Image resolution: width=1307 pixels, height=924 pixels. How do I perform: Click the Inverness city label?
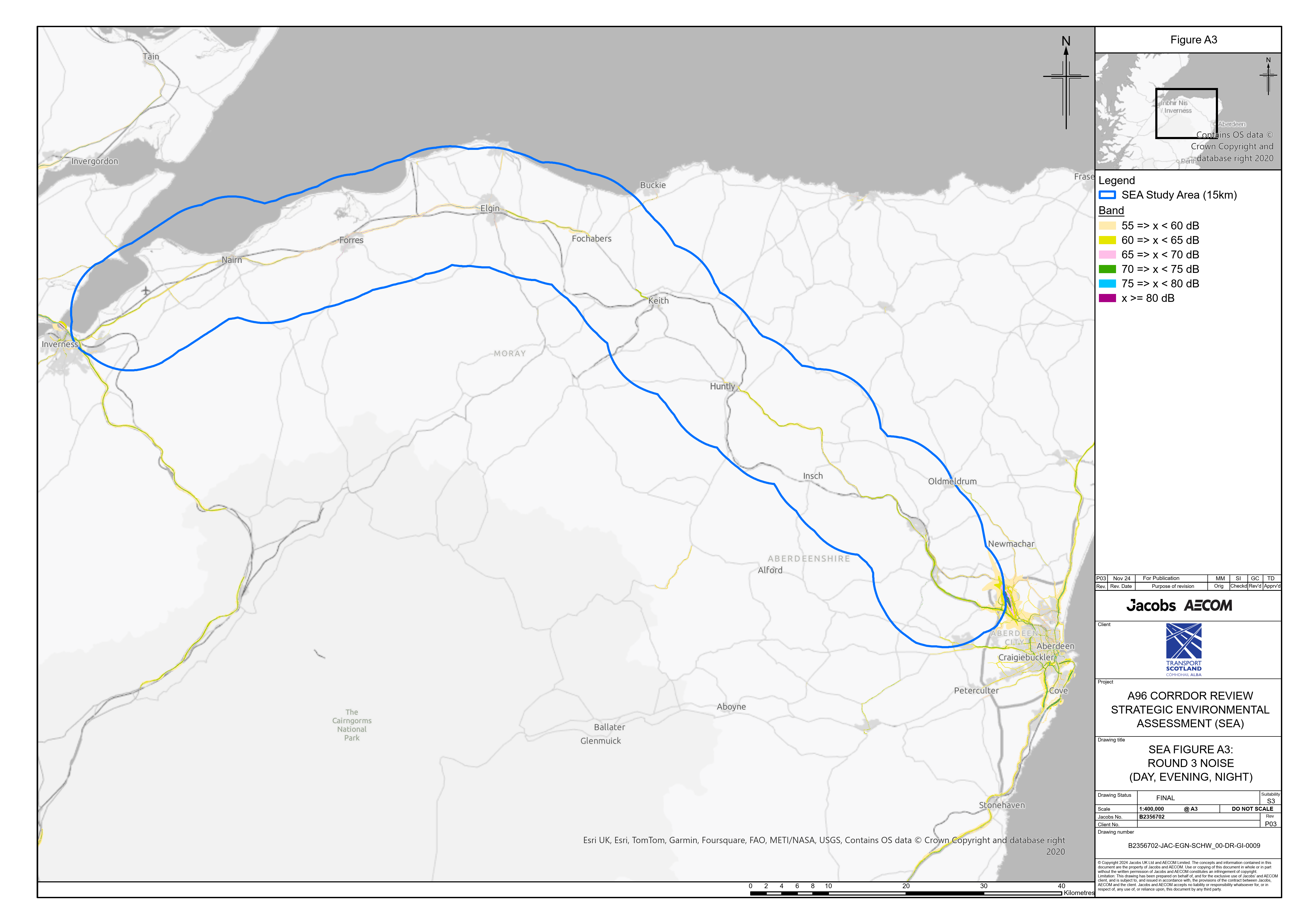point(60,345)
